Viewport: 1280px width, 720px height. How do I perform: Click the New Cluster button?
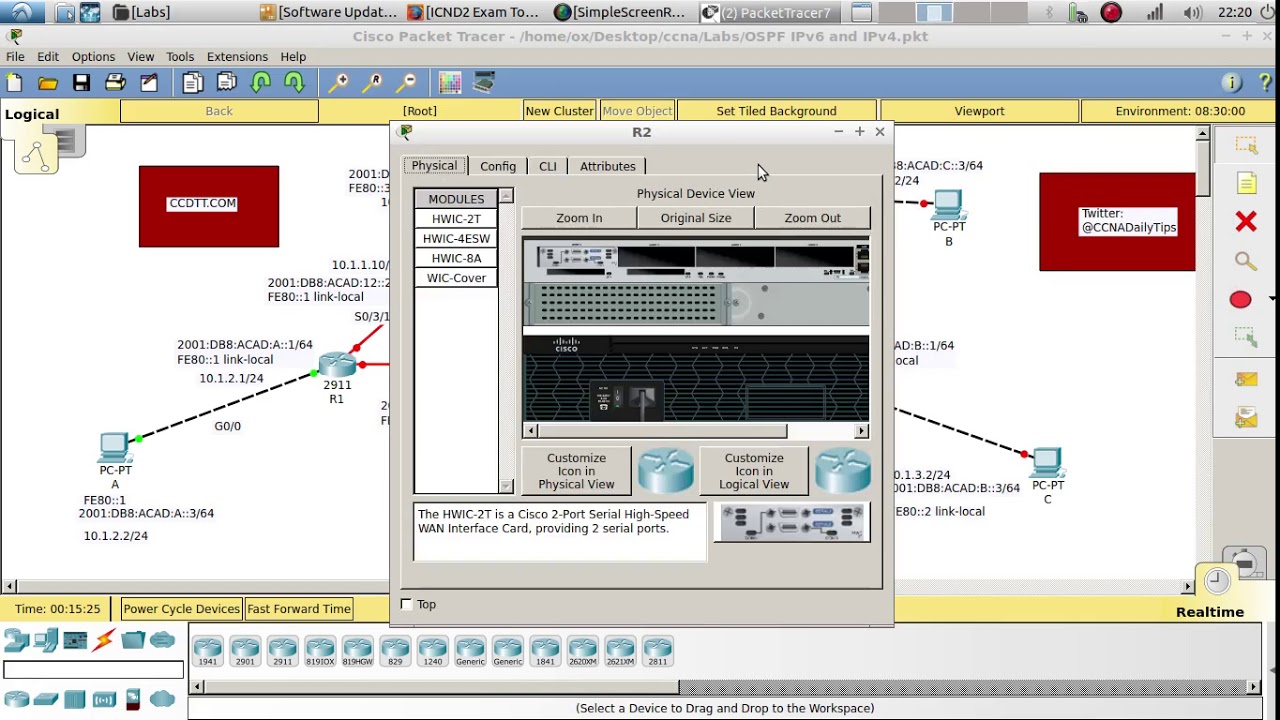pos(559,111)
